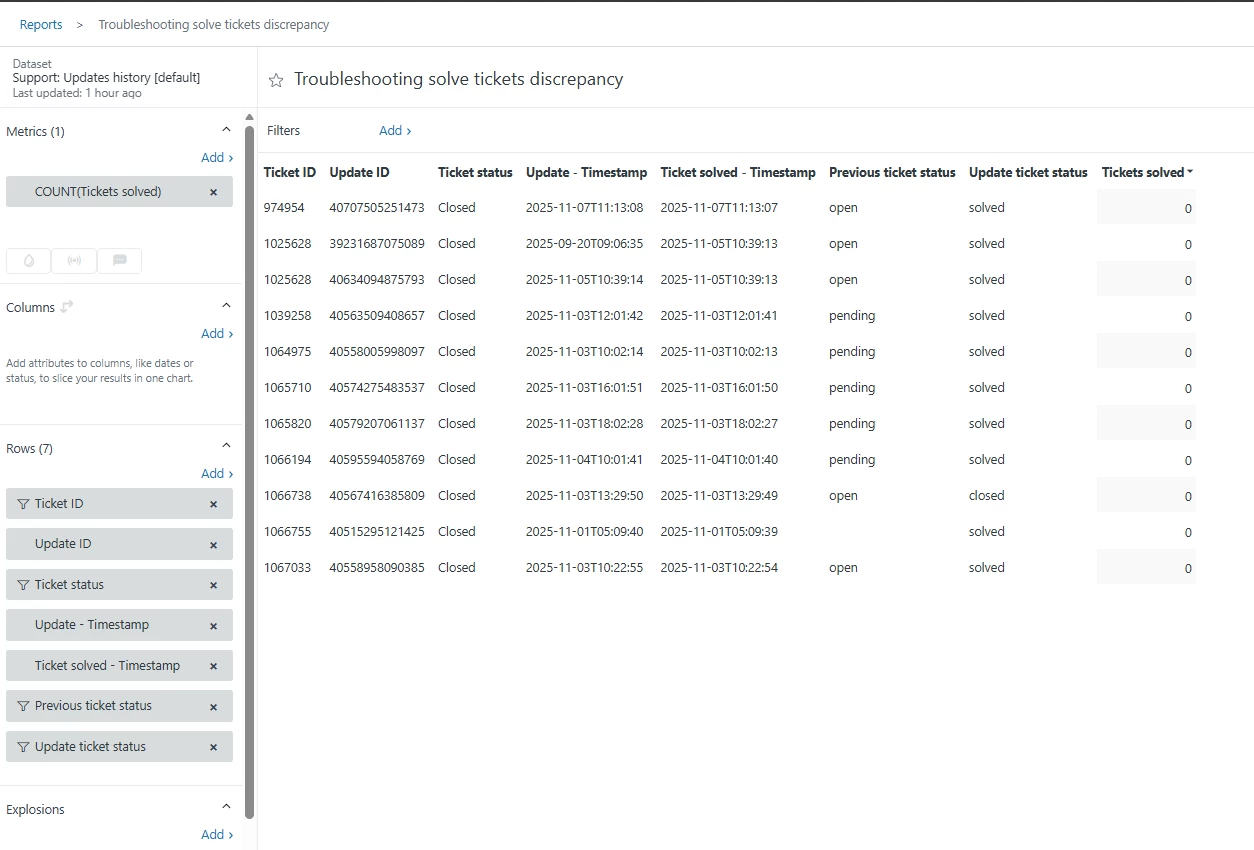Select ticket ID 1064975 cell

tap(288, 352)
